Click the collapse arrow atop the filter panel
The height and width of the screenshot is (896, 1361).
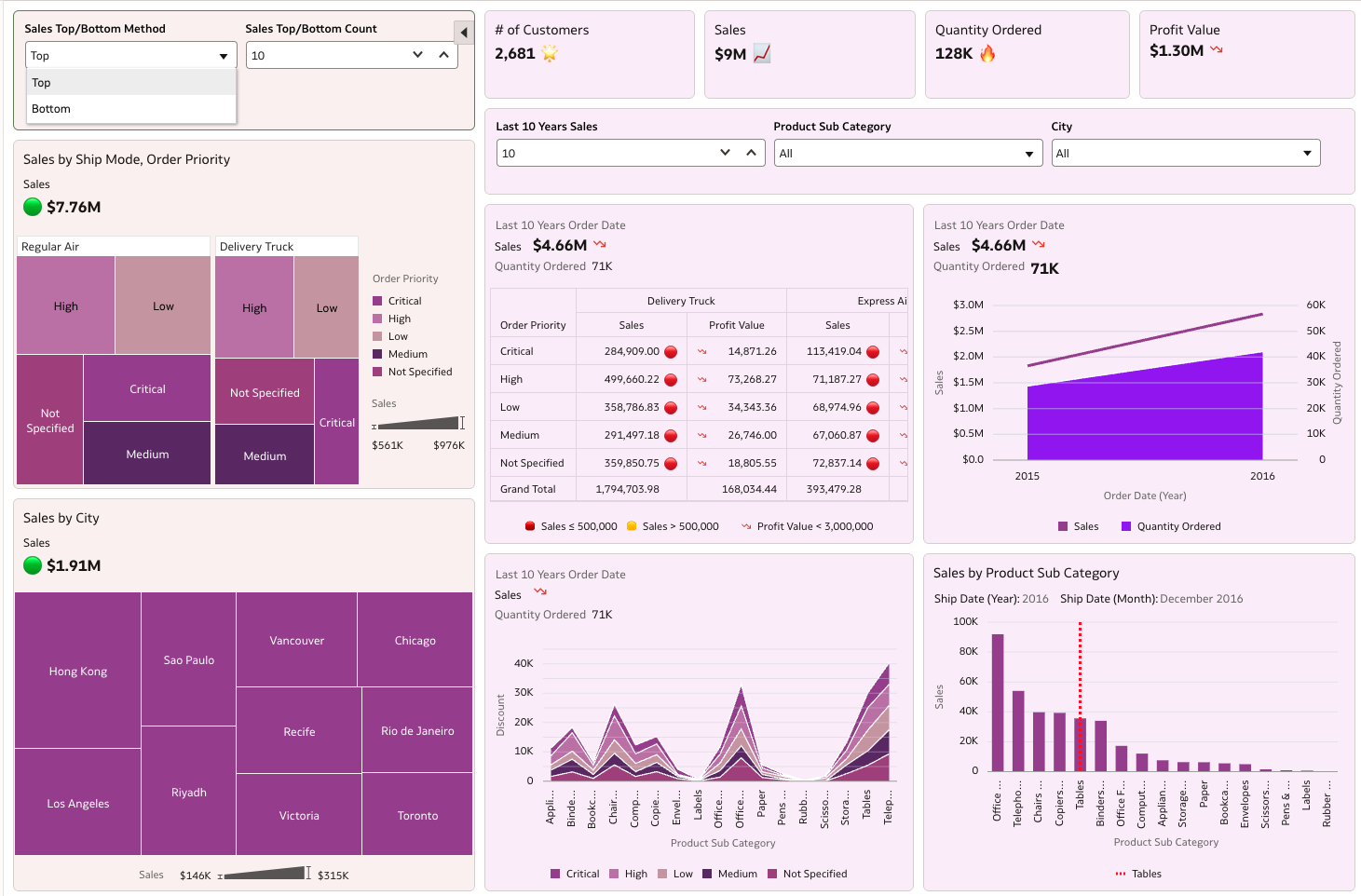(x=463, y=31)
